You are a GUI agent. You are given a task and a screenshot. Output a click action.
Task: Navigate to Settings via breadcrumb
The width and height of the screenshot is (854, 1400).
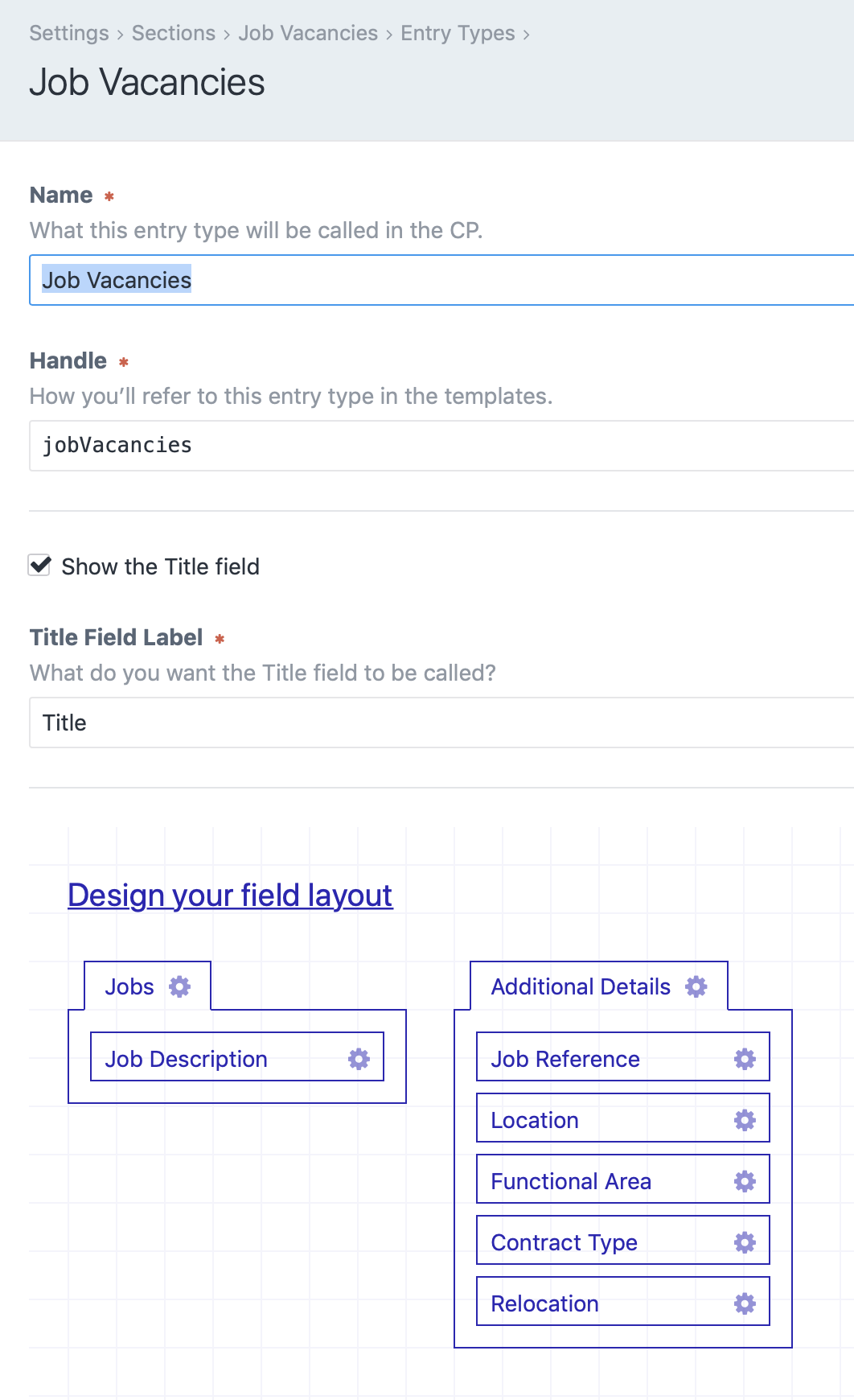coord(69,34)
